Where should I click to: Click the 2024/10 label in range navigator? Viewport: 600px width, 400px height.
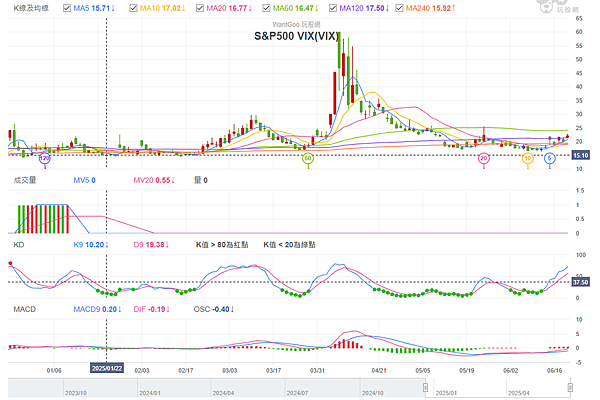point(373,393)
